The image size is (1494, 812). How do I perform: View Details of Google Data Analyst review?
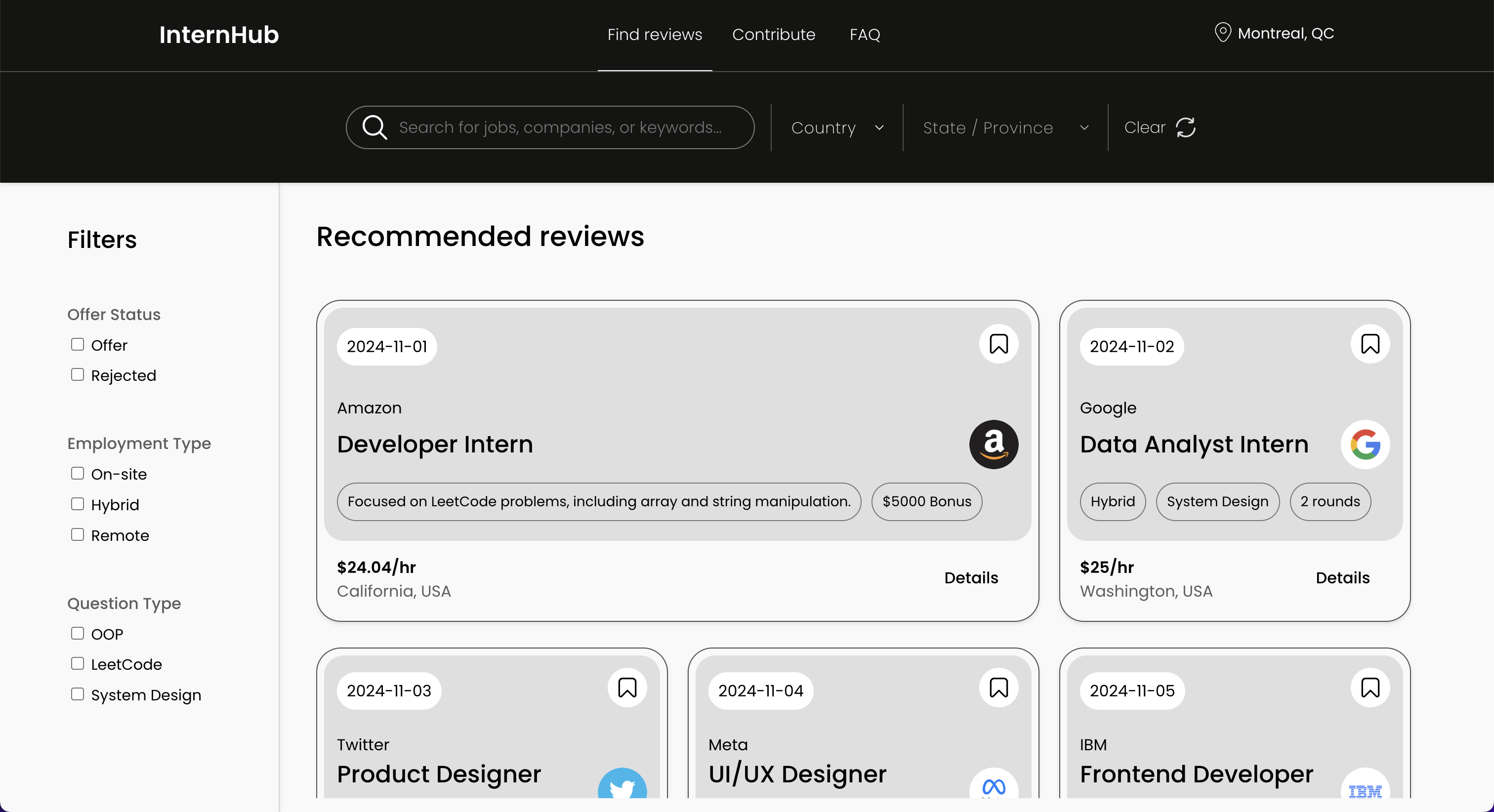pyautogui.click(x=1342, y=578)
